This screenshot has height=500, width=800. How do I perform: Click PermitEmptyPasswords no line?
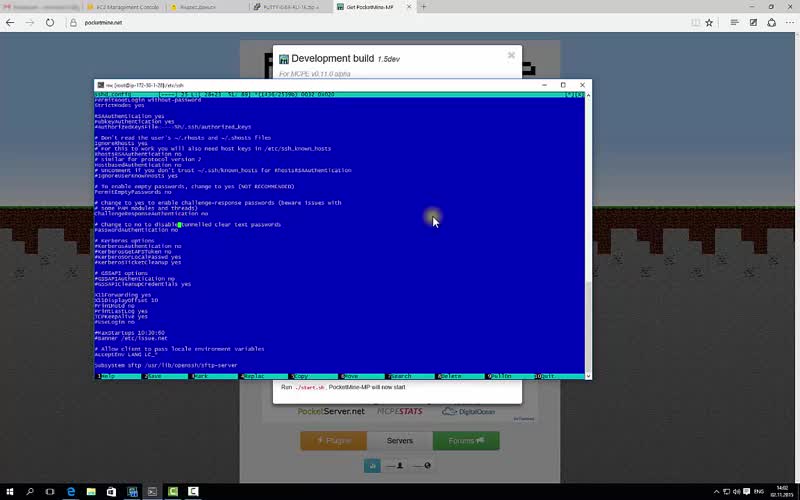pyautogui.click(x=133, y=192)
